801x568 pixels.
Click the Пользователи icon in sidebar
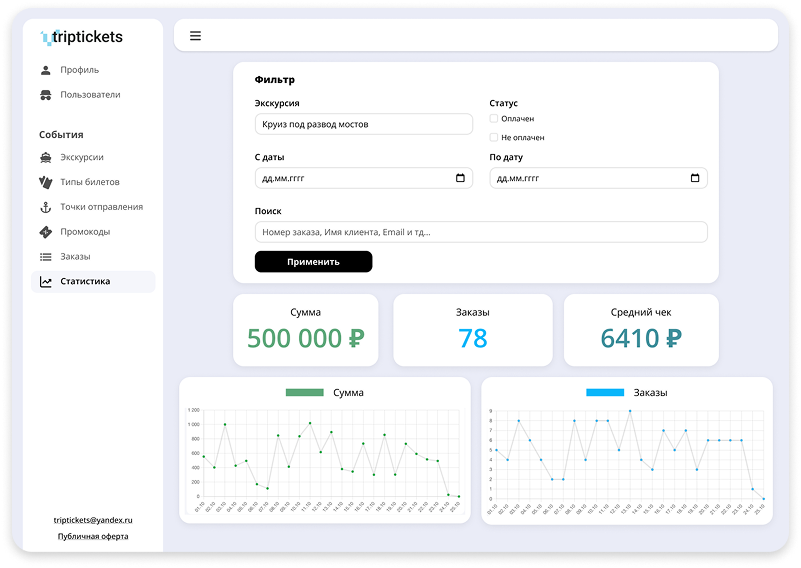coord(45,95)
